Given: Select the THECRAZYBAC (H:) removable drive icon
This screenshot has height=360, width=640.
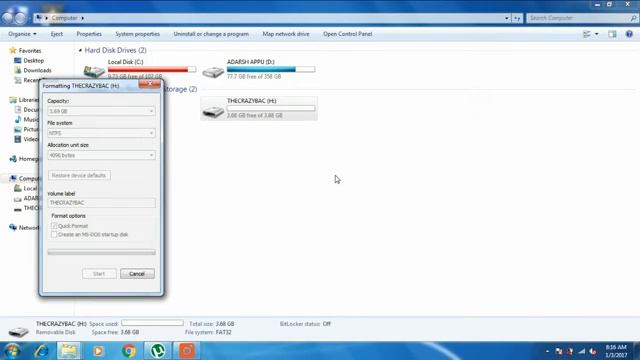Looking at the screenshot, I should click(x=213, y=111).
